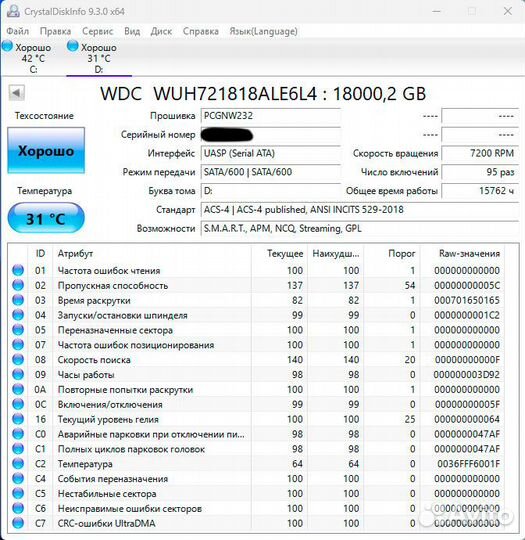
Task: Click status dot for 0A Повторные попытки раскрутки
Action: [18, 390]
